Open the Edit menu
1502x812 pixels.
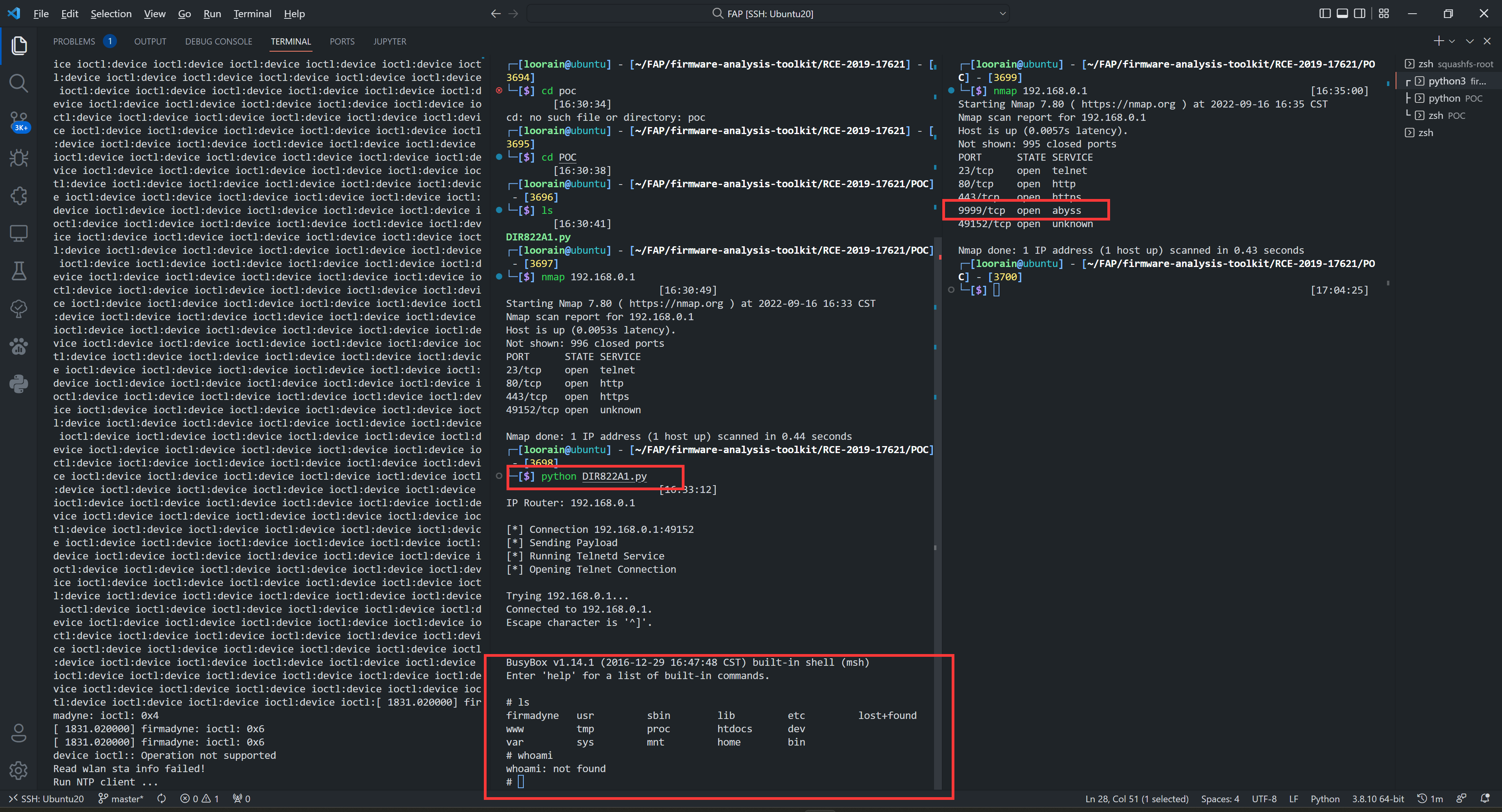[69, 13]
